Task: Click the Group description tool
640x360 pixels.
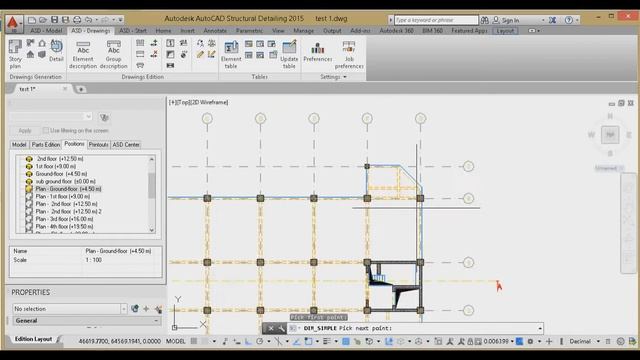Action: (x=113, y=54)
